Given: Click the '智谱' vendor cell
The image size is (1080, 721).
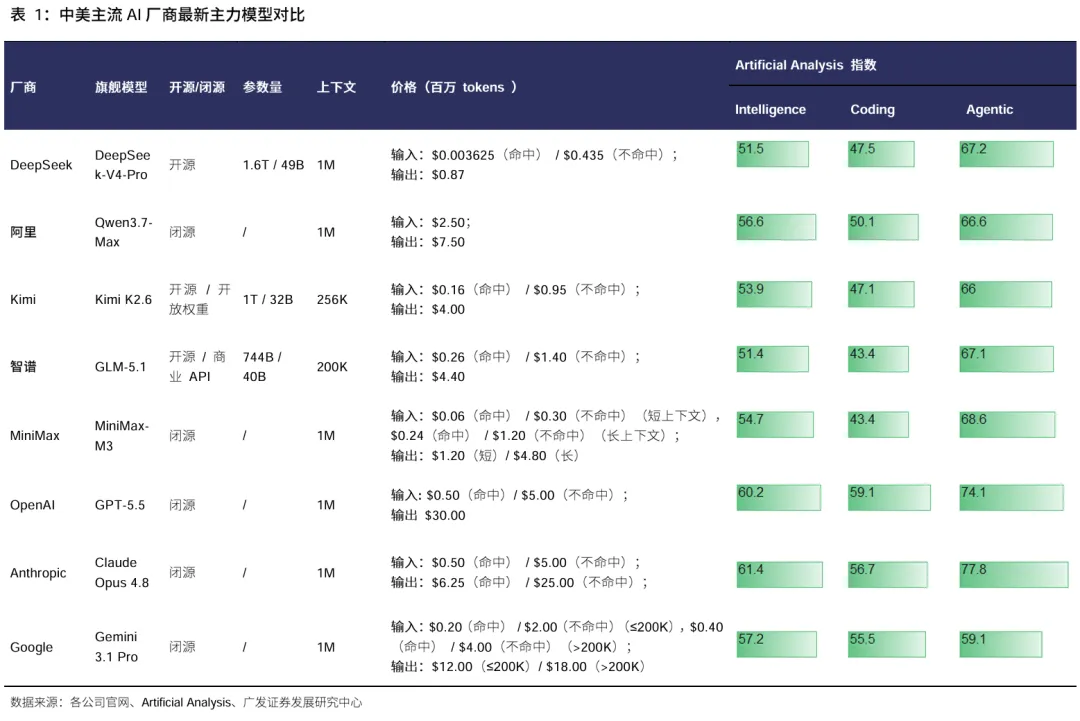Looking at the screenshot, I should point(23,366).
